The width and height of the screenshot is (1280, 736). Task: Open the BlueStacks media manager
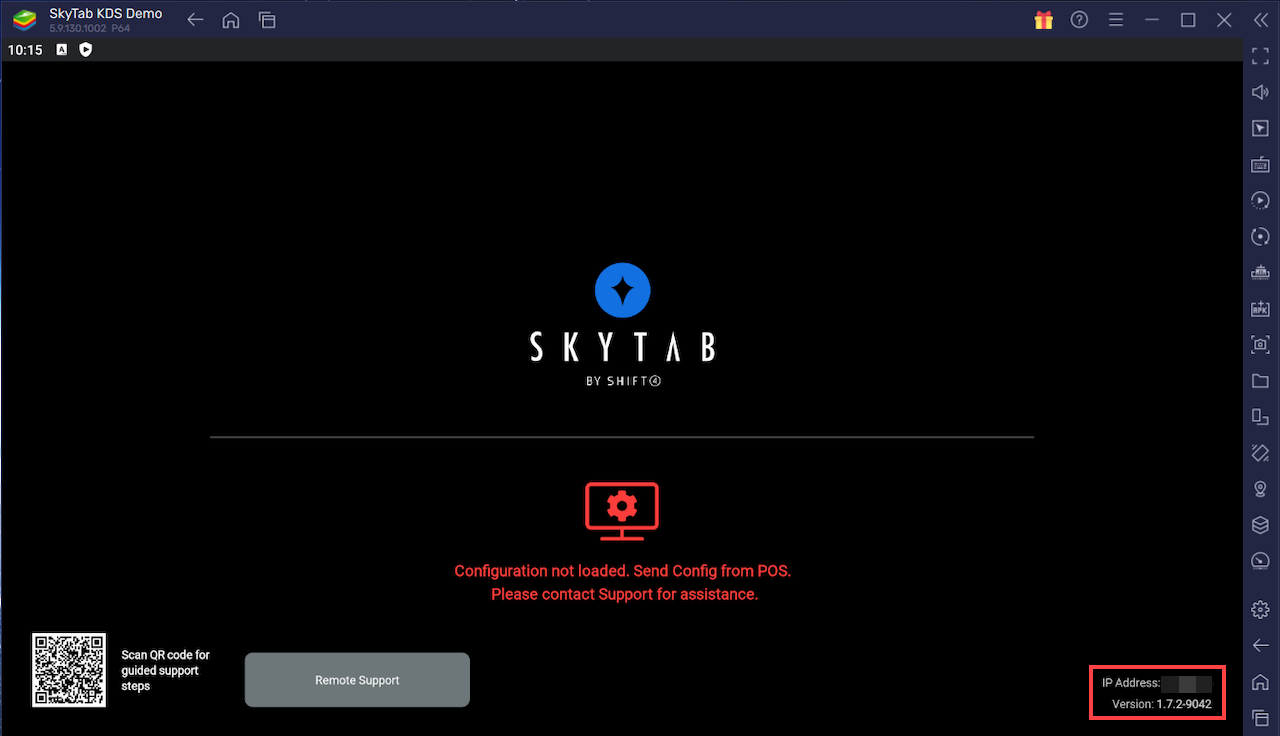pos(1260,381)
